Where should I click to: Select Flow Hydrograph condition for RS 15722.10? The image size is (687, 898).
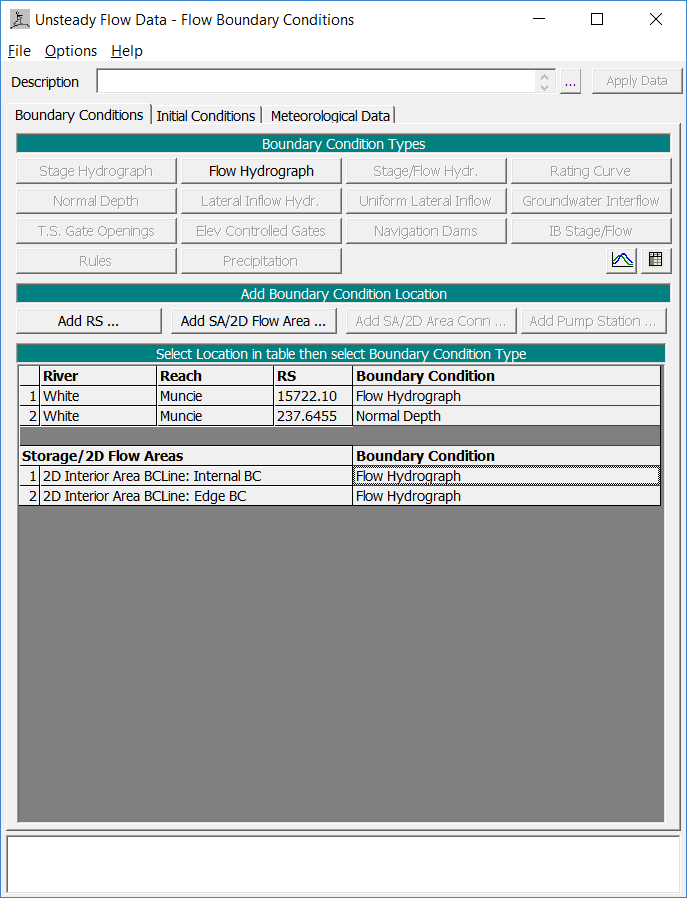pos(506,396)
